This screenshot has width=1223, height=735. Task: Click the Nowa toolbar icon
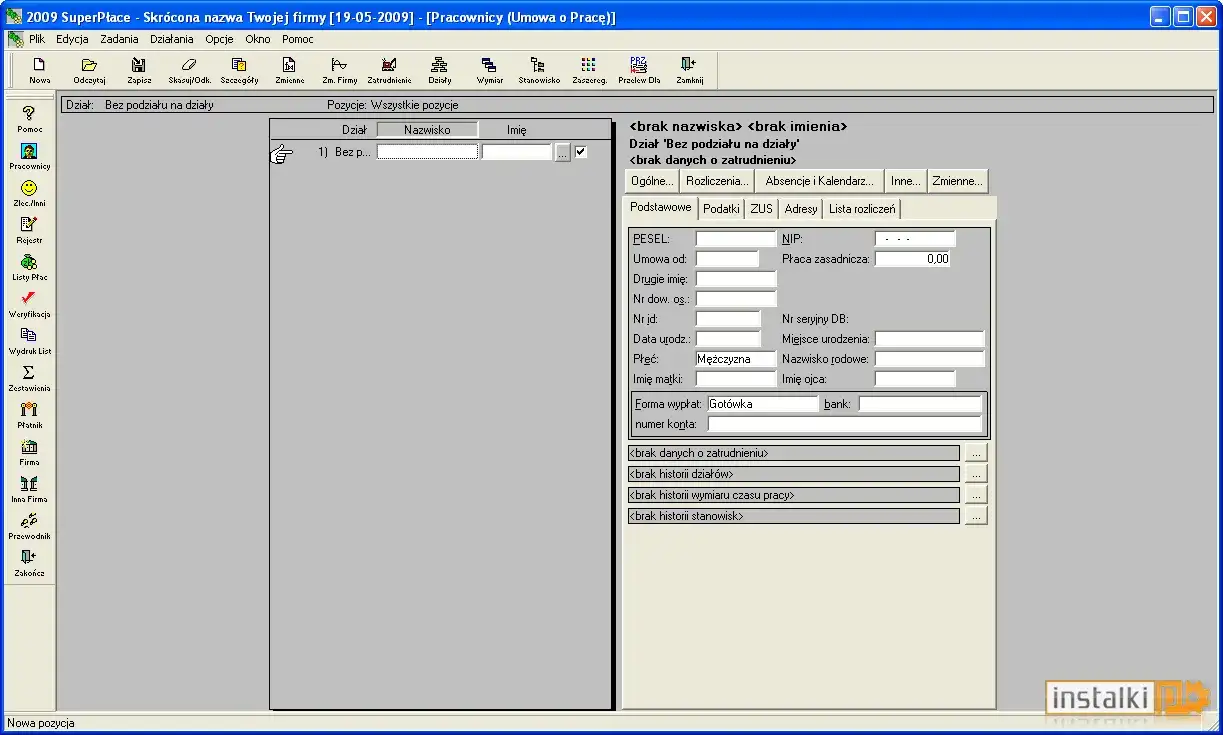(x=40, y=69)
